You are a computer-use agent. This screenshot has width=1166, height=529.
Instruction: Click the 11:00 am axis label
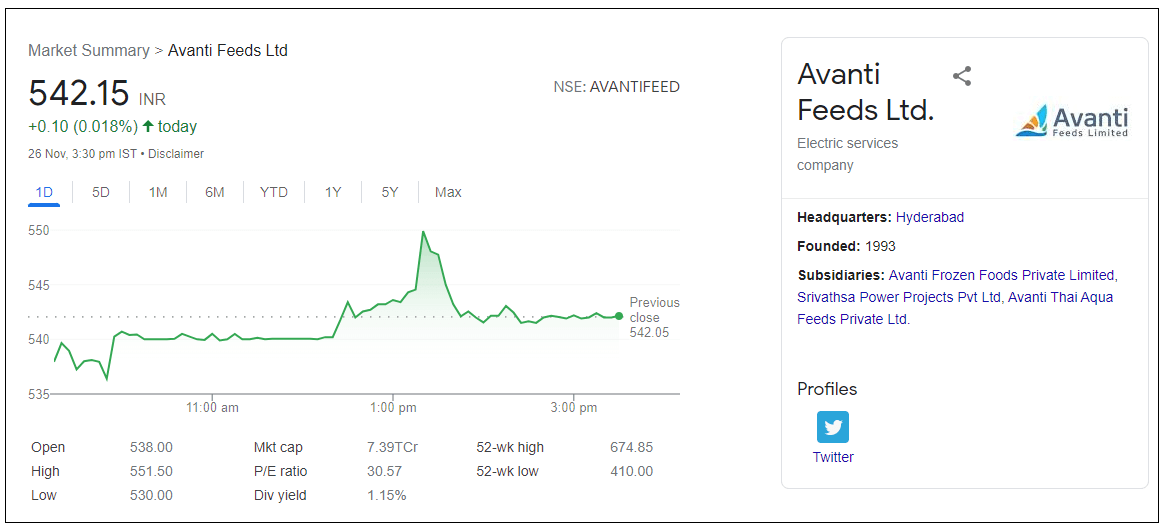pyautogui.click(x=212, y=408)
